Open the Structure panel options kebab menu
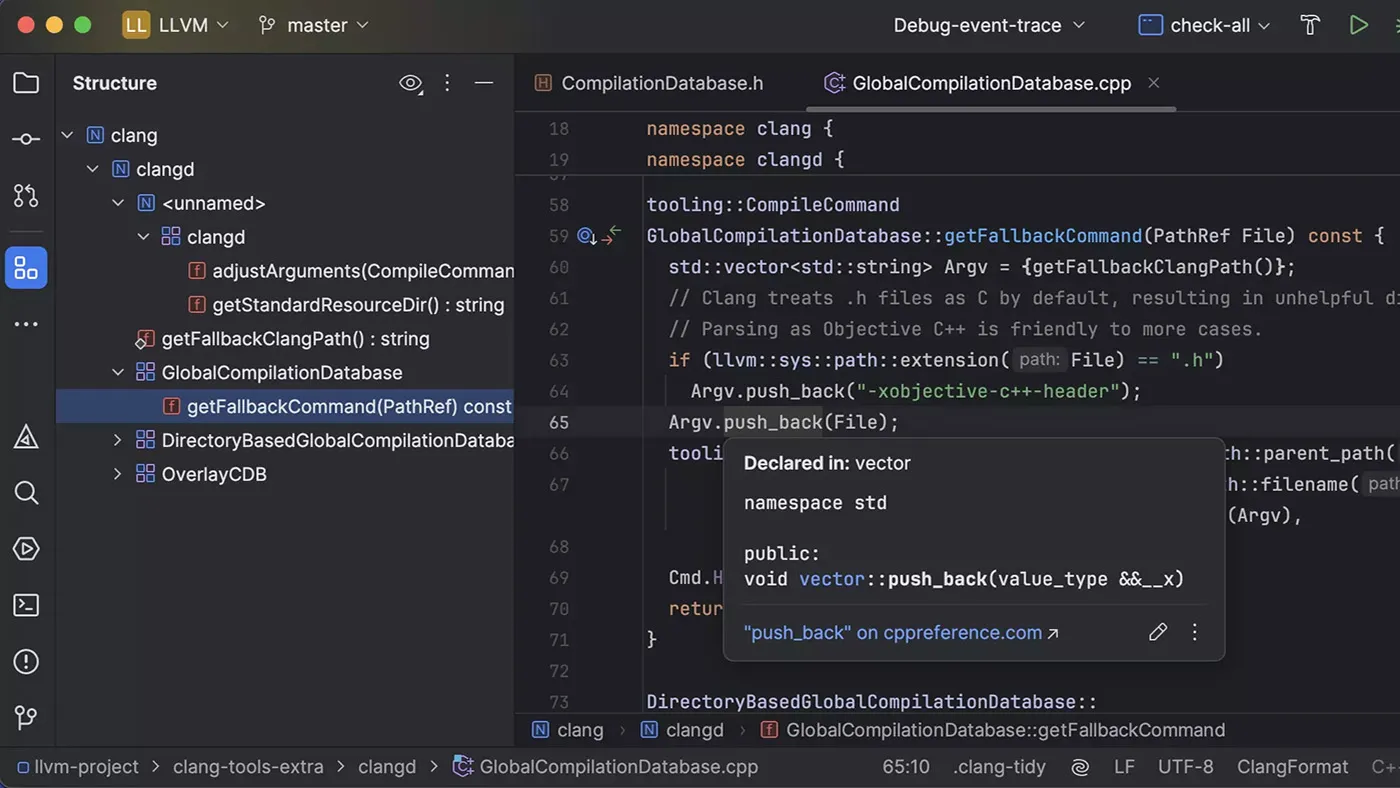This screenshot has height=788, width=1400. tap(447, 83)
